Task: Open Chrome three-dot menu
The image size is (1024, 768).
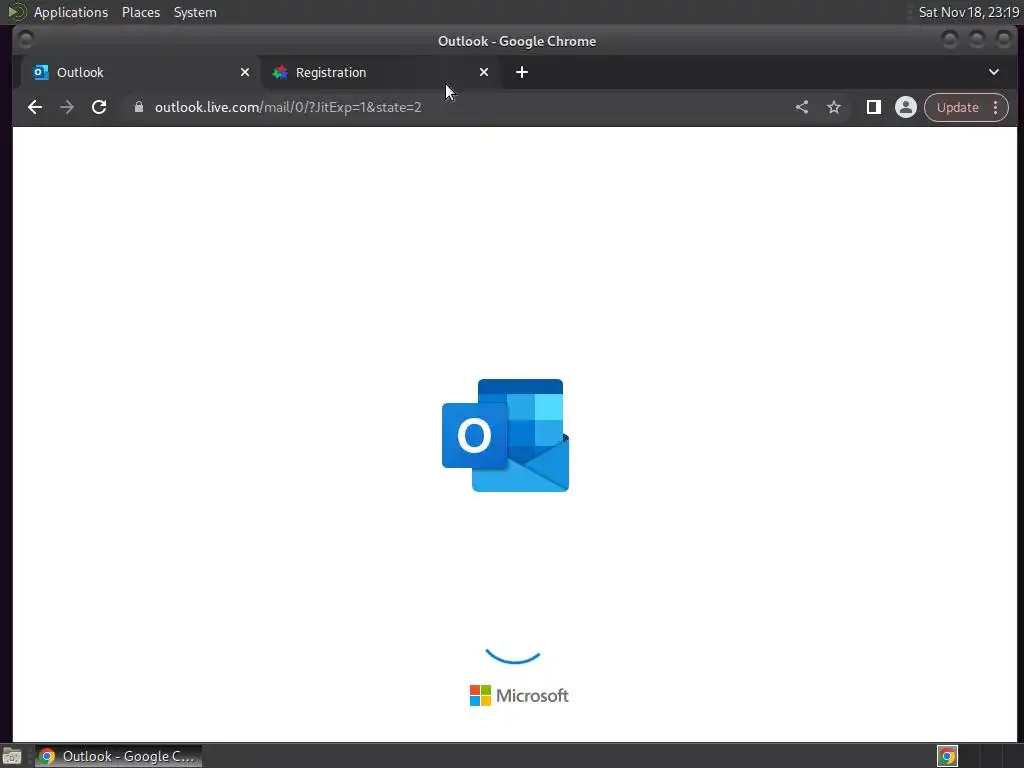Action: coord(995,107)
